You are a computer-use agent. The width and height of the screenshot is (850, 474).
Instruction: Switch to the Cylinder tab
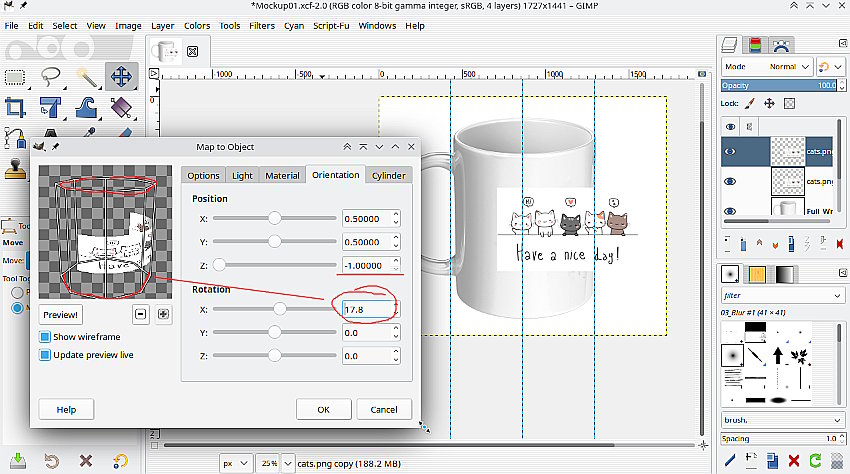pos(388,175)
